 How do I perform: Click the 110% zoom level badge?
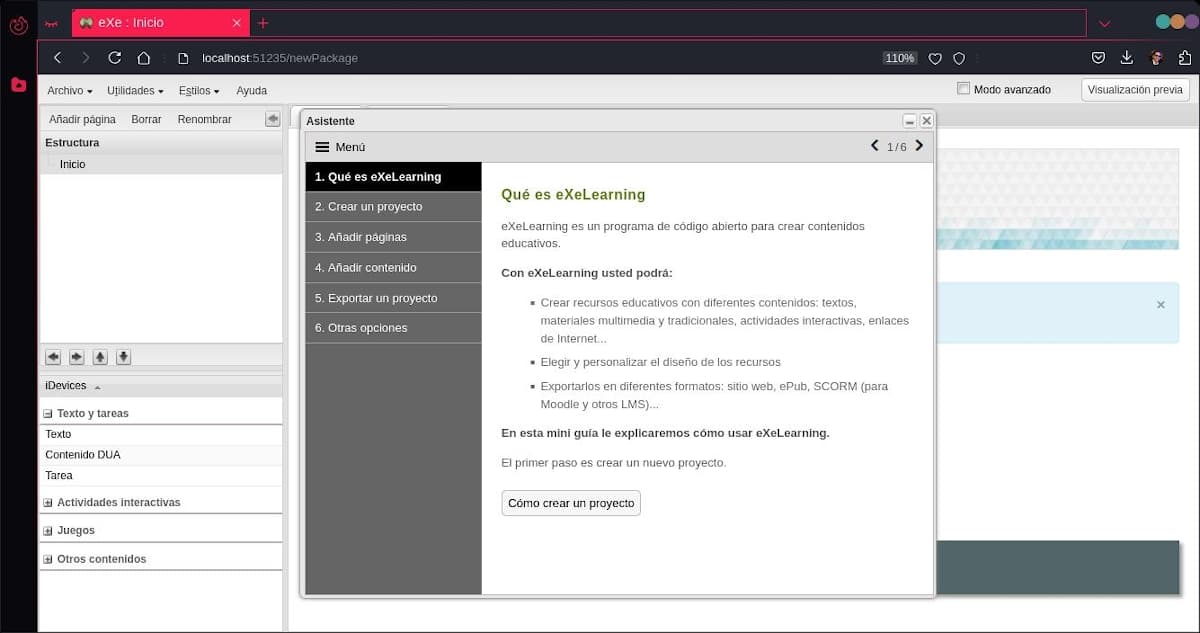coord(900,58)
